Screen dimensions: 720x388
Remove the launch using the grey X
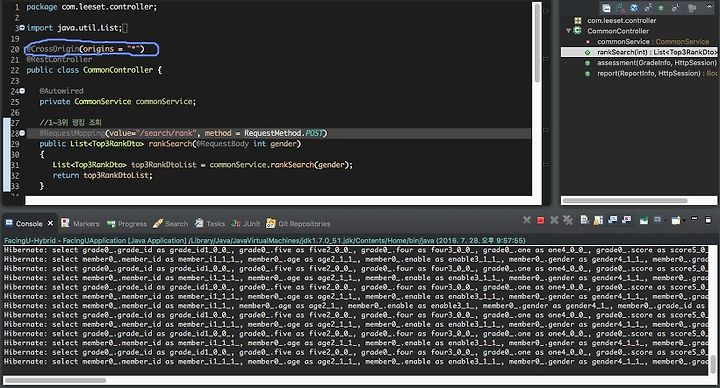[x=527, y=220]
